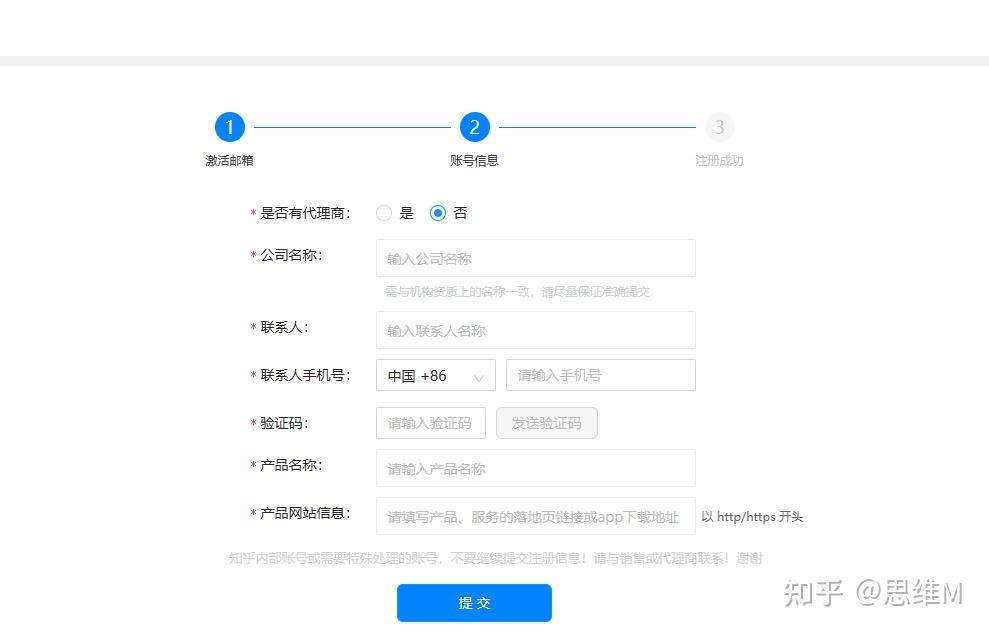Click the 产品名称 field label
The height and width of the screenshot is (633, 989).
[x=291, y=465]
